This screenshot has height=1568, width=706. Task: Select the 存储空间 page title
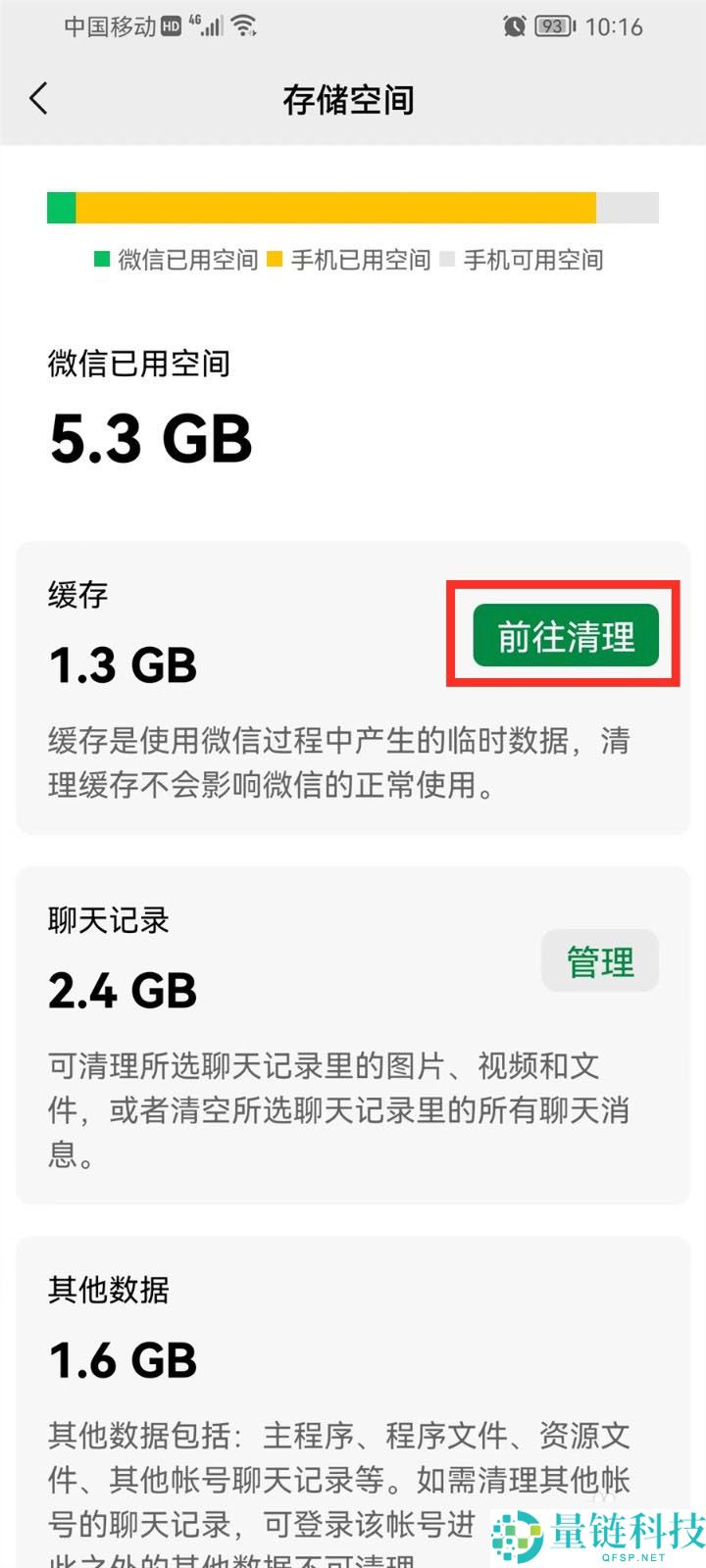click(348, 99)
